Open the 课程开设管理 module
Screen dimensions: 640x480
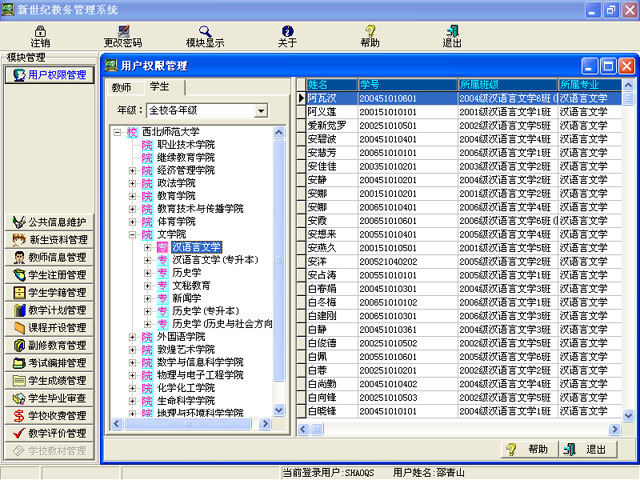[x=49, y=327]
